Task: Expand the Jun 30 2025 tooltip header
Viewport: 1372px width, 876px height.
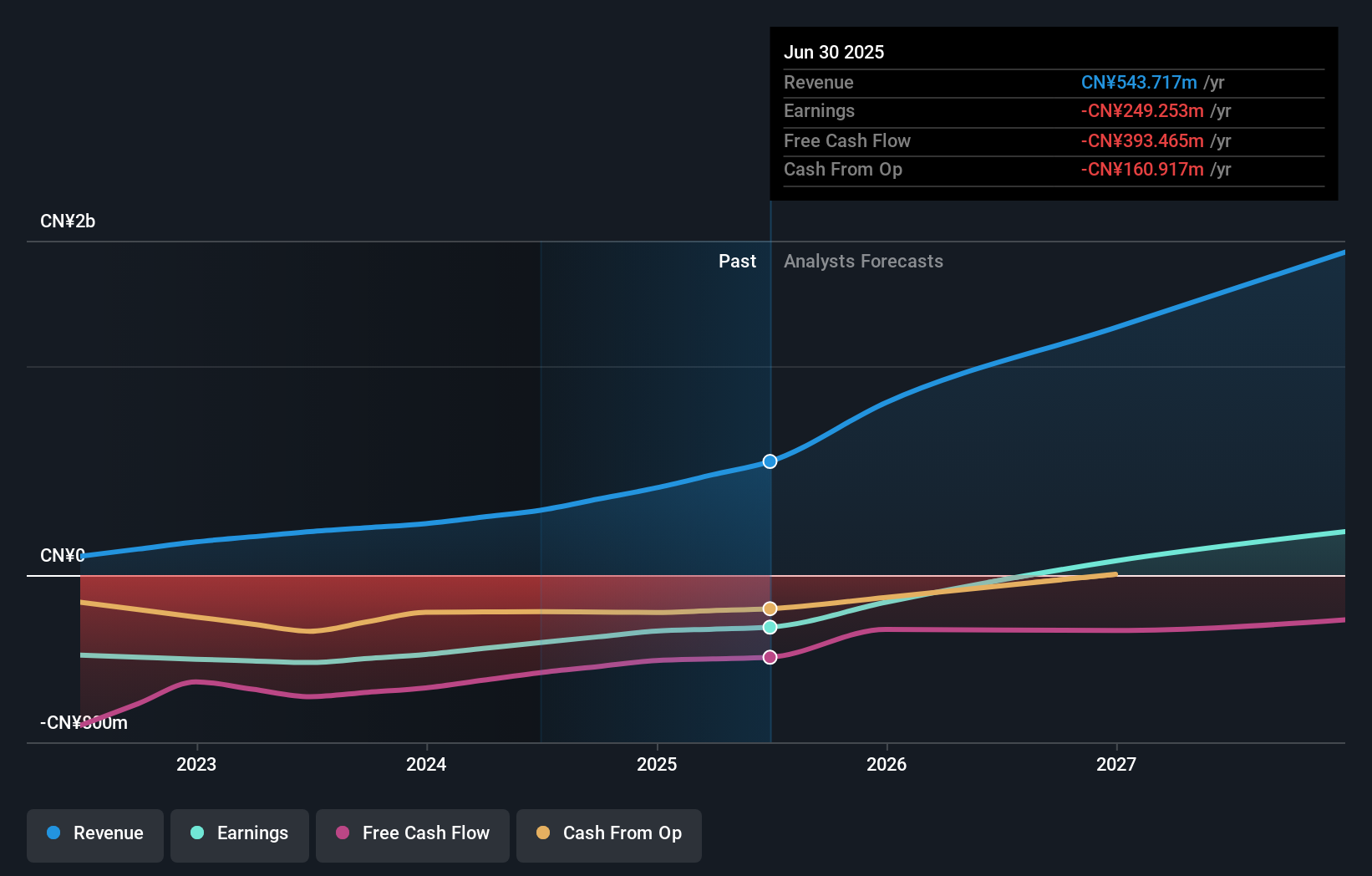Action: tap(834, 52)
